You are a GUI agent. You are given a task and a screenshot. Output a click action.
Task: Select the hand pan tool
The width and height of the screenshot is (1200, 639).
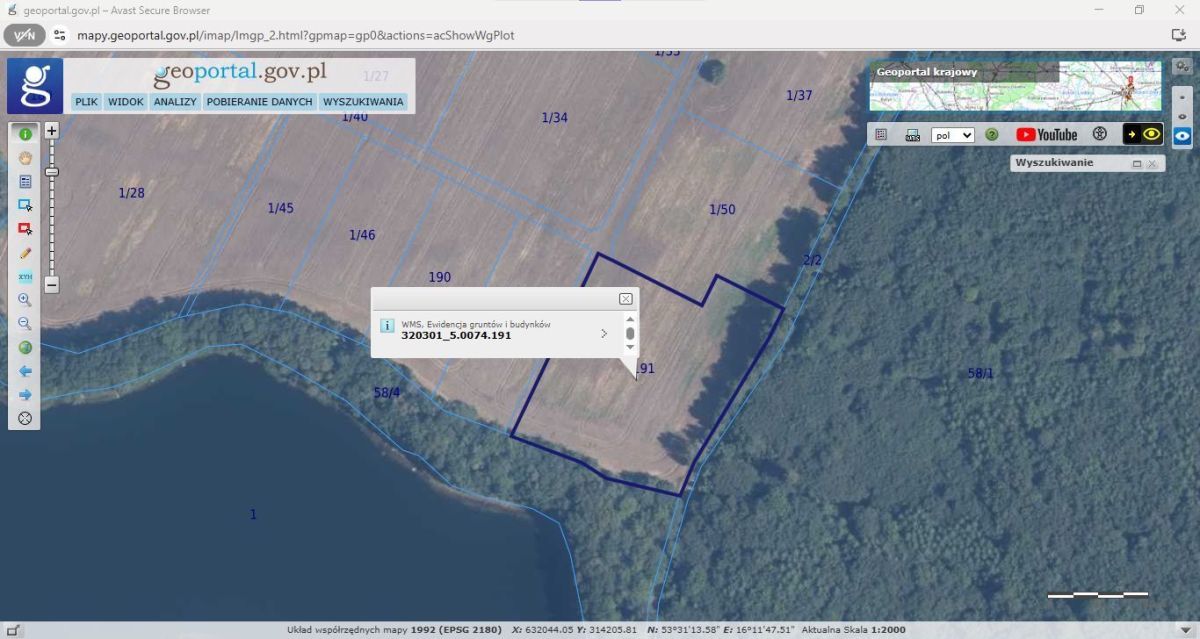(x=25, y=157)
